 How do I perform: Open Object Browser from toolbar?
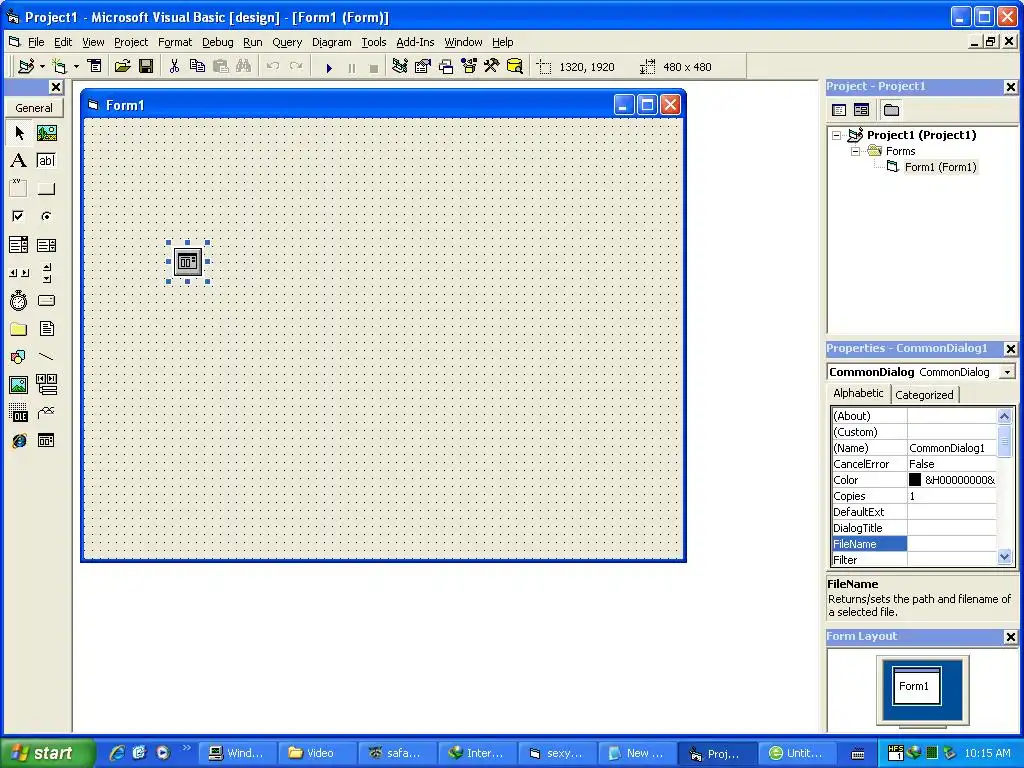click(x=469, y=67)
